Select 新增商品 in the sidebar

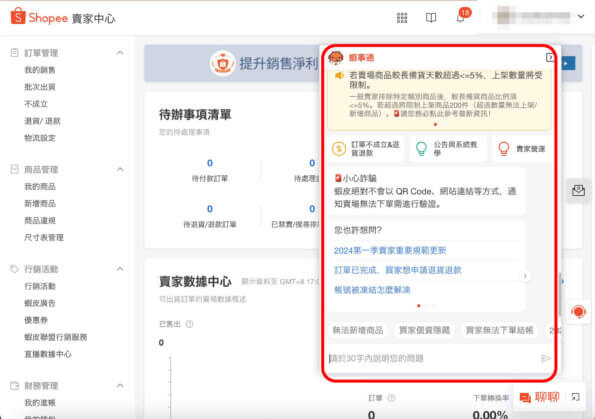(x=40, y=203)
